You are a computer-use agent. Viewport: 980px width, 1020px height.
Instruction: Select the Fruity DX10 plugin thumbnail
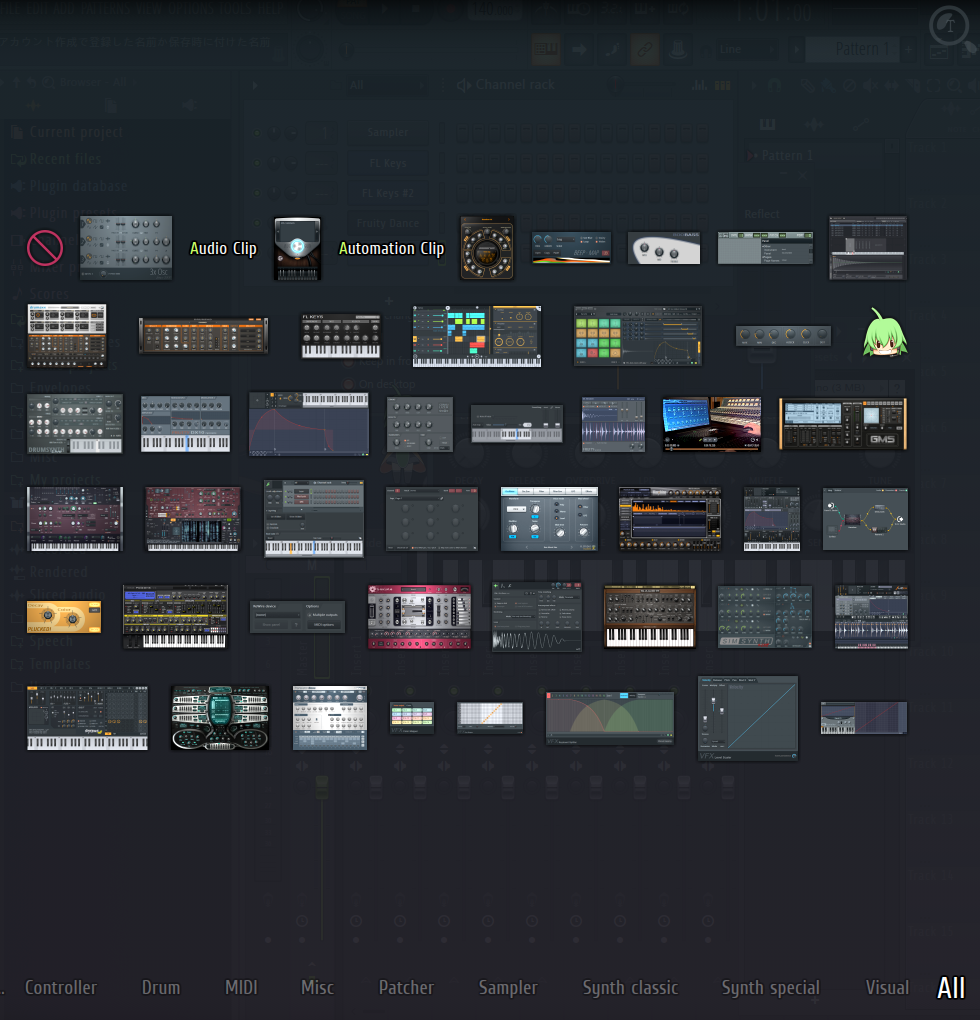tap(185, 423)
